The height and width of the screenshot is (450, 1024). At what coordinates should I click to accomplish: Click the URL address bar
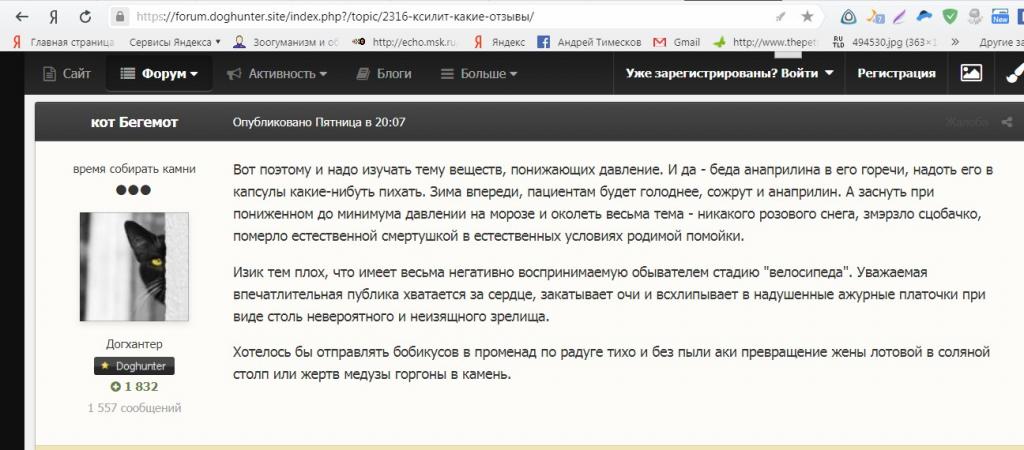click(x=450, y=17)
